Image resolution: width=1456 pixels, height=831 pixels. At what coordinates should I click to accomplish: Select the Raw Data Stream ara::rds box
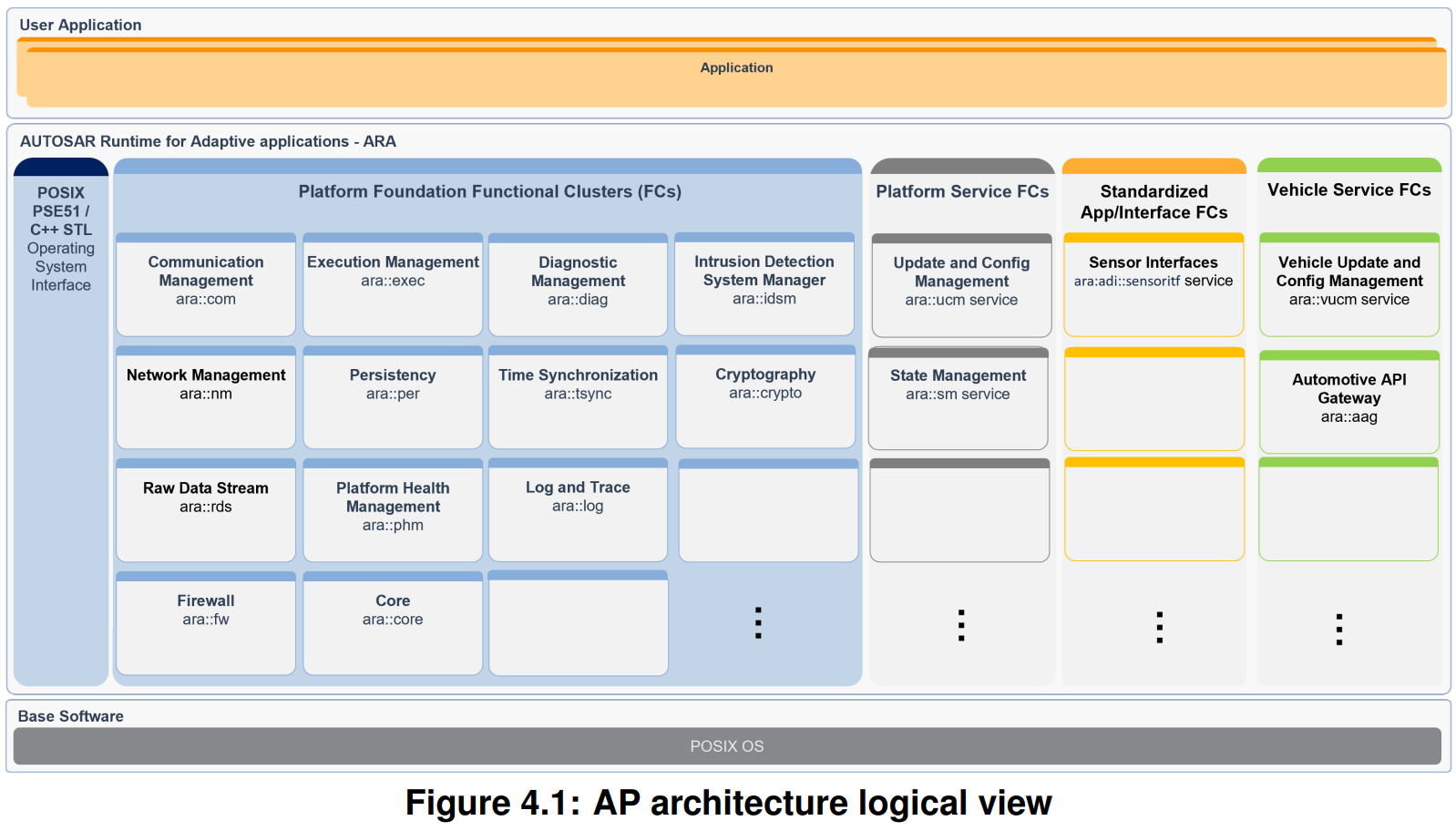coord(206,510)
